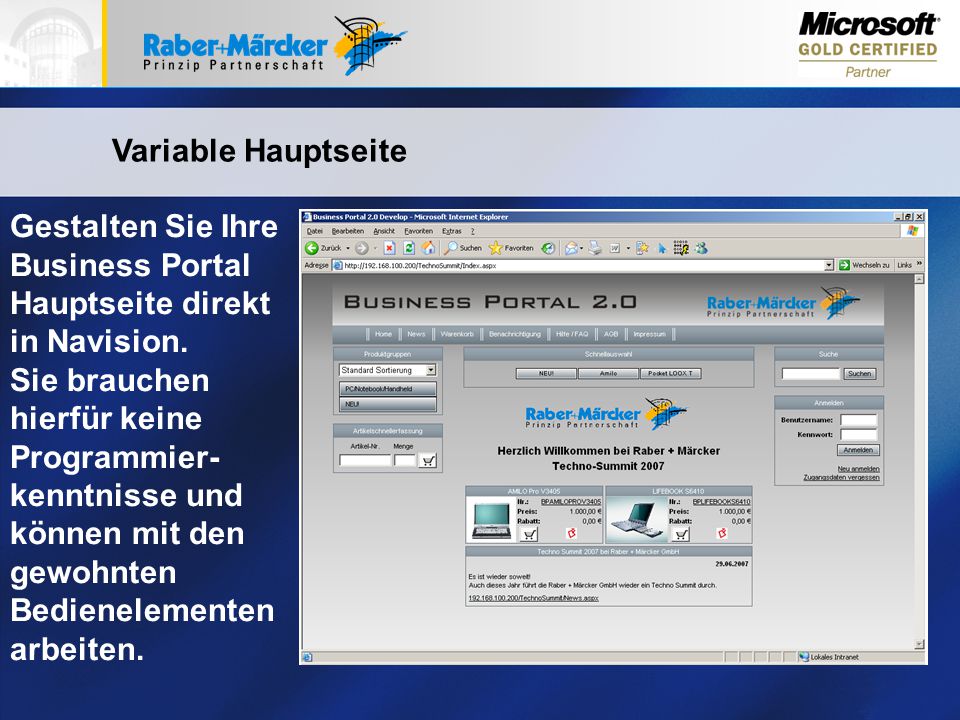This screenshot has height=720, width=960.
Task: Click the Kennwort password field
Action: point(858,435)
